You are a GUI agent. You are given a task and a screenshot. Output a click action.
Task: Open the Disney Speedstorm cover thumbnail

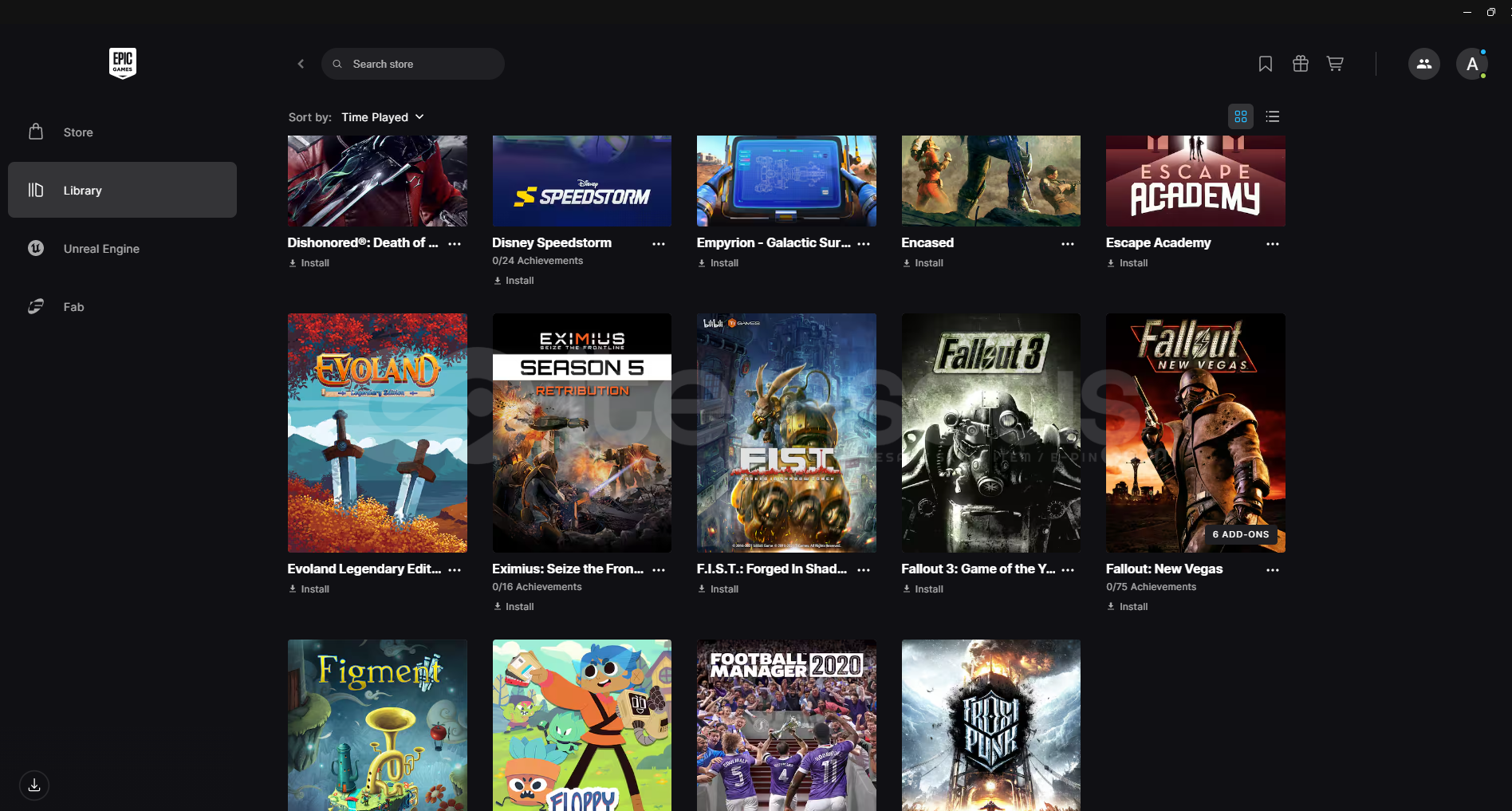point(582,181)
